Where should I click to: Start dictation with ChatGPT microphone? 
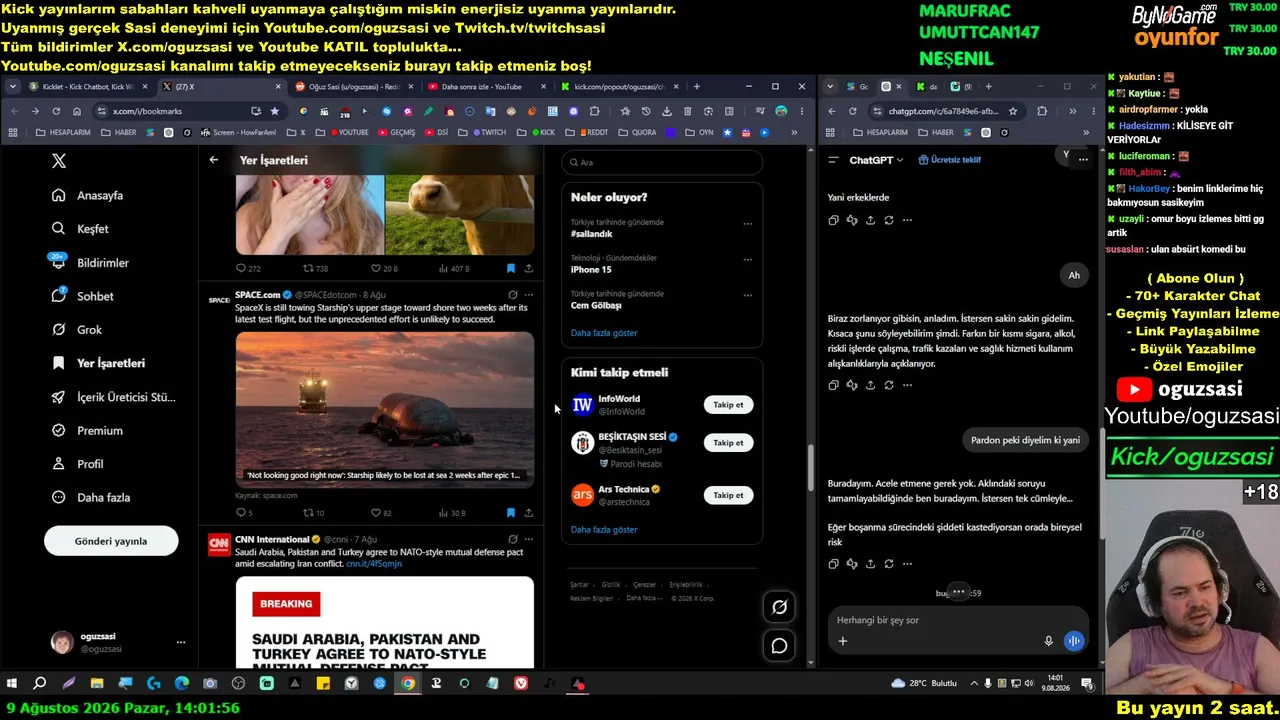(x=1048, y=641)
